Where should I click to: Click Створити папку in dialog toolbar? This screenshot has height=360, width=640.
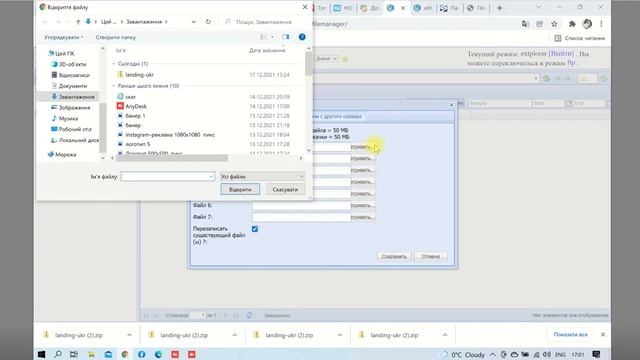click(116, 37)
